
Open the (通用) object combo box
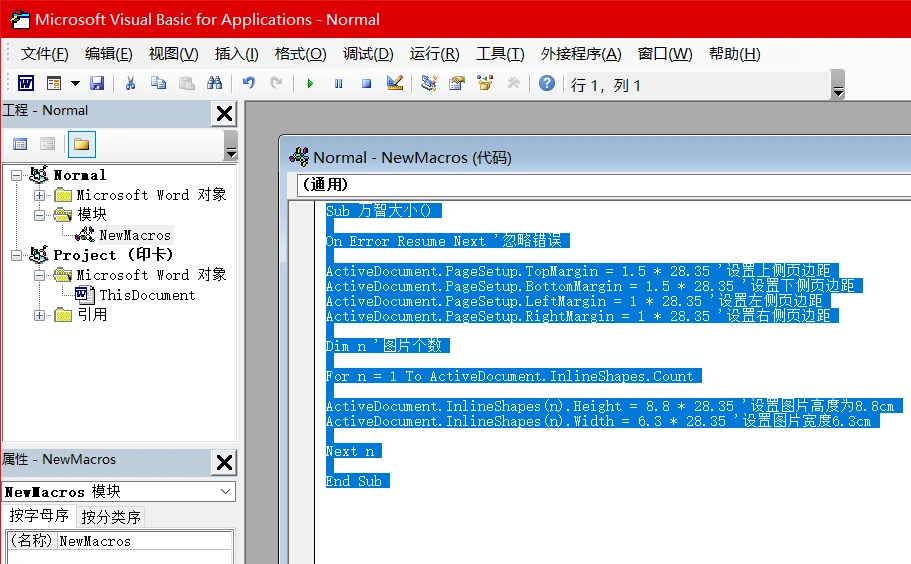(x=604, y=185)
